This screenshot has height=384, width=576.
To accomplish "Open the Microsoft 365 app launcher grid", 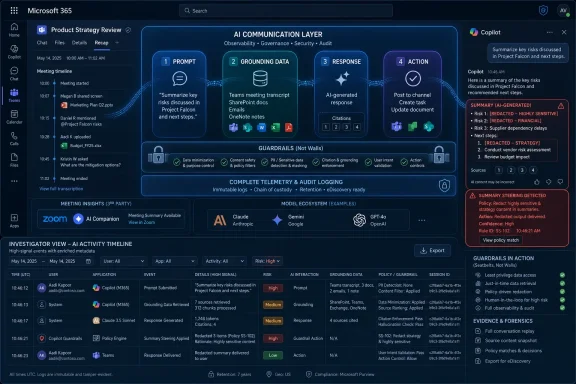I will (x=14, y=11).
